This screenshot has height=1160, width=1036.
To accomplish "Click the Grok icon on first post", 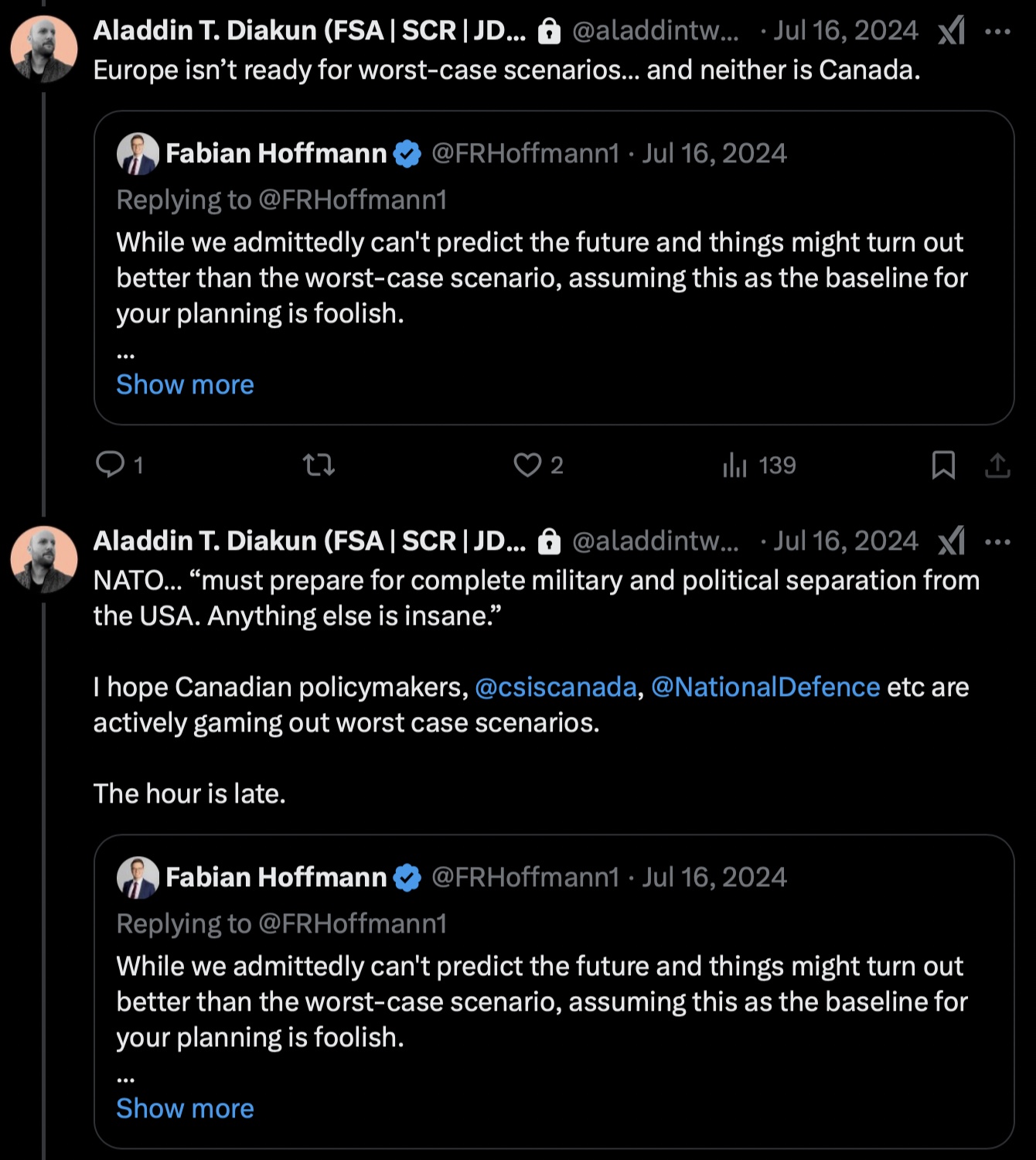I will [952, 31].
